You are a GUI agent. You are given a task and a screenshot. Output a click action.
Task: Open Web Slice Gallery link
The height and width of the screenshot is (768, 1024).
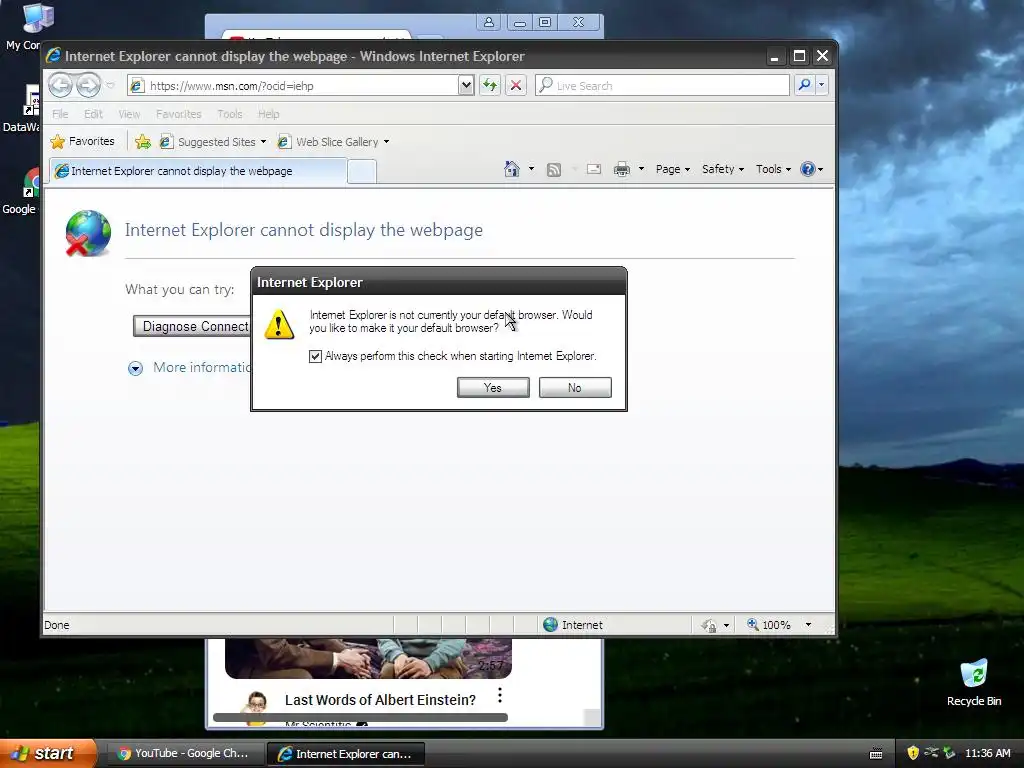(x=328, y=142)
